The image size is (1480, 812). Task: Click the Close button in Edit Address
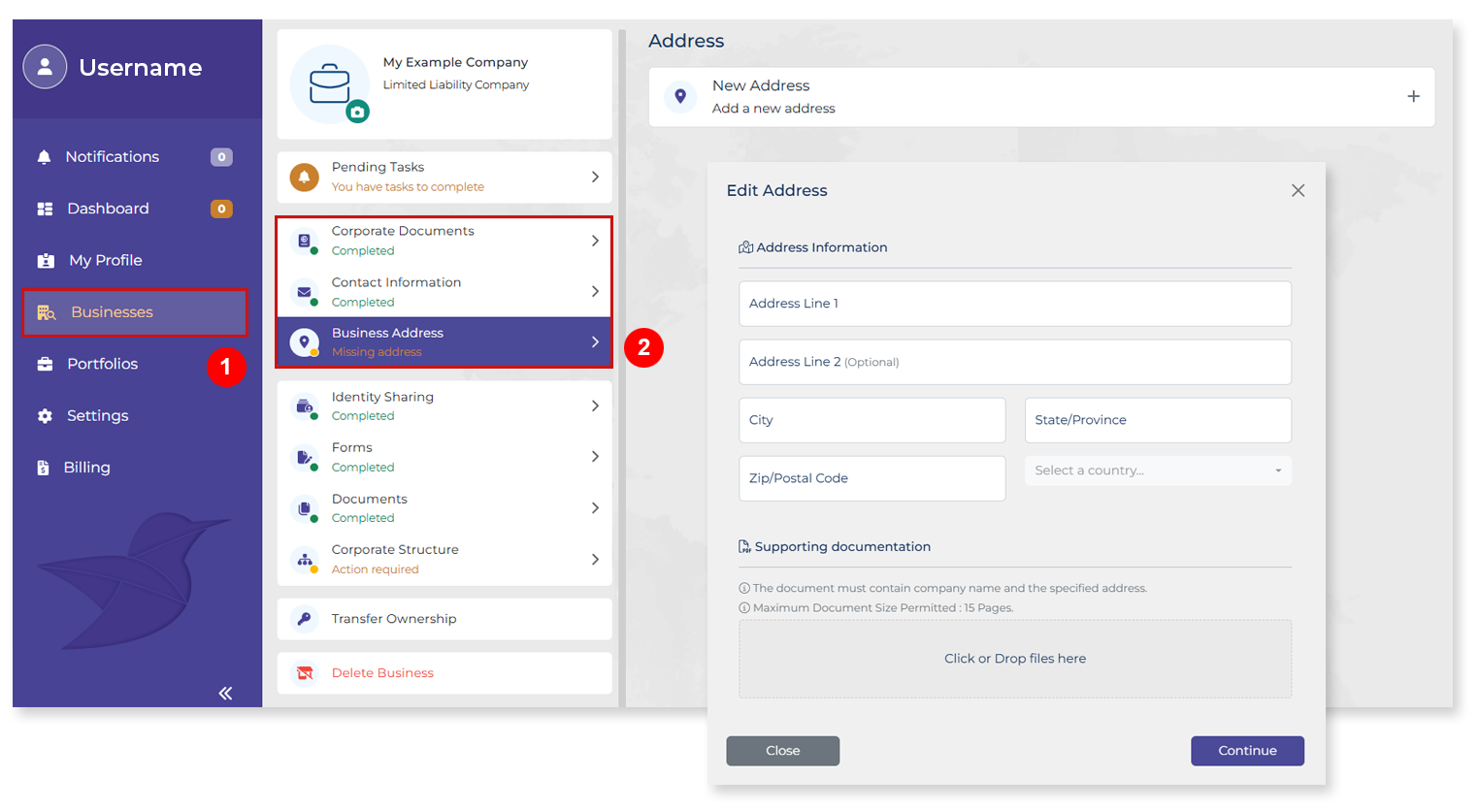(782, 750)
